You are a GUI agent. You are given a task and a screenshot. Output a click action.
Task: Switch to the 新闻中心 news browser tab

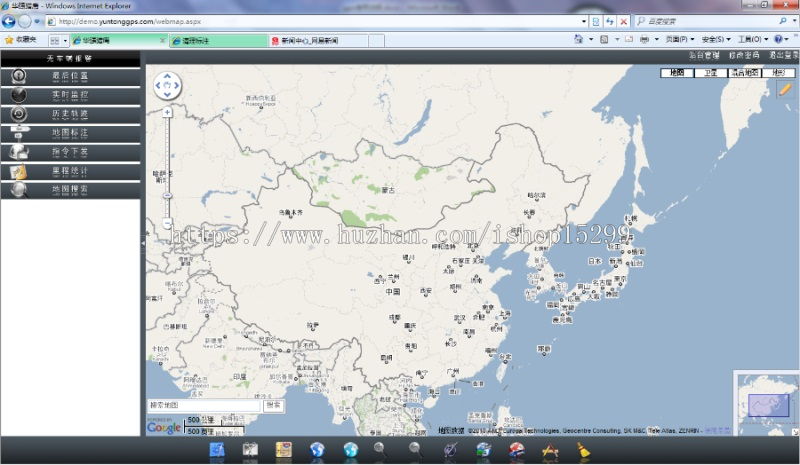click(319, 40)
